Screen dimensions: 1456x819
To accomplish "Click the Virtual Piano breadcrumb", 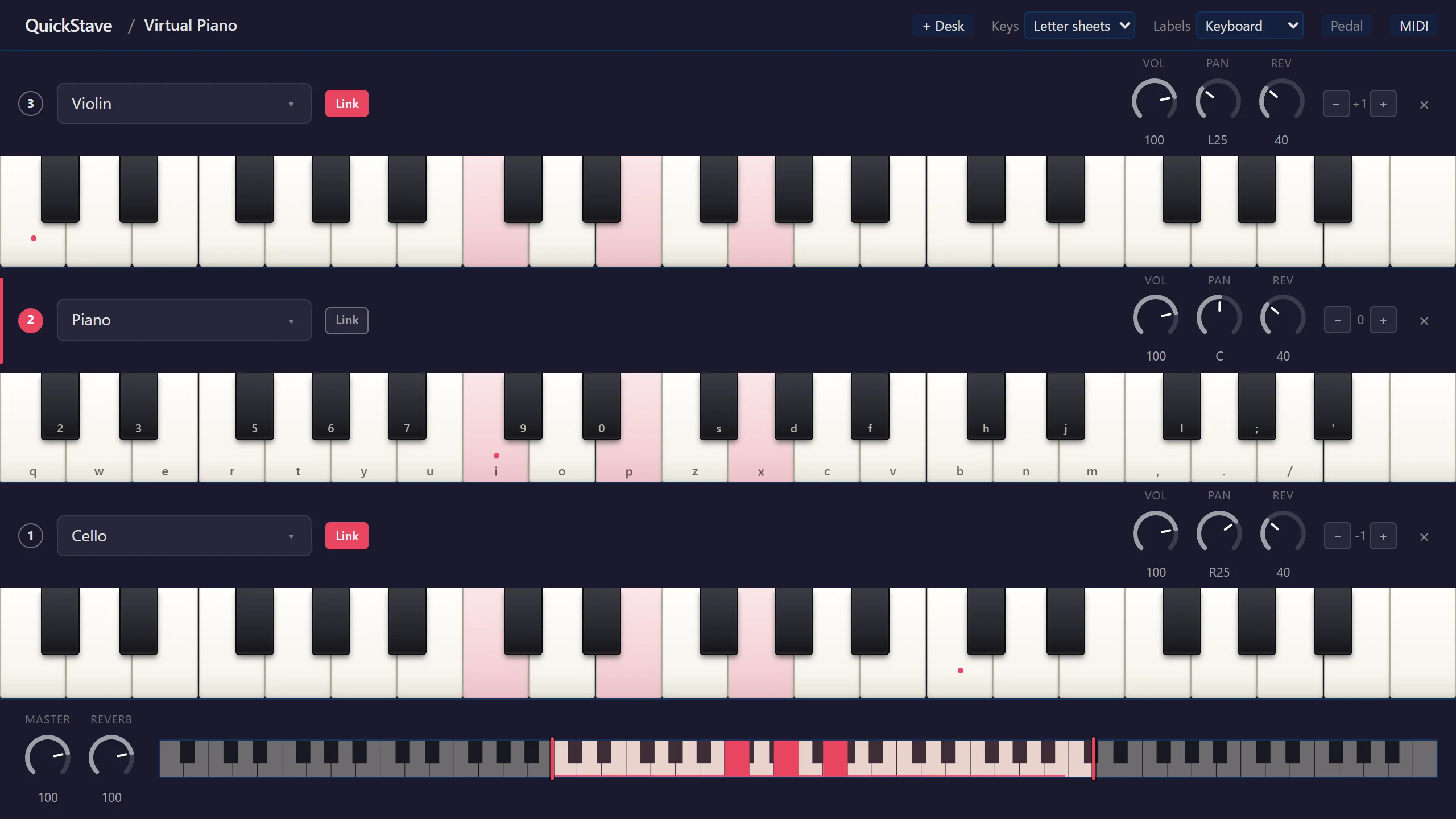I will point(191,26).
